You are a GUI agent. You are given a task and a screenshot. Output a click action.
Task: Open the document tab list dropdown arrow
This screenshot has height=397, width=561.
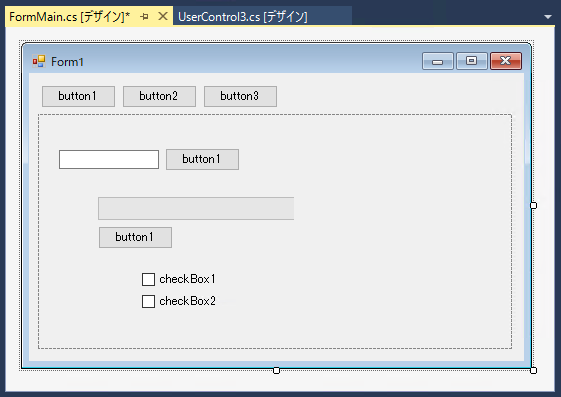[x=547, y=17]
